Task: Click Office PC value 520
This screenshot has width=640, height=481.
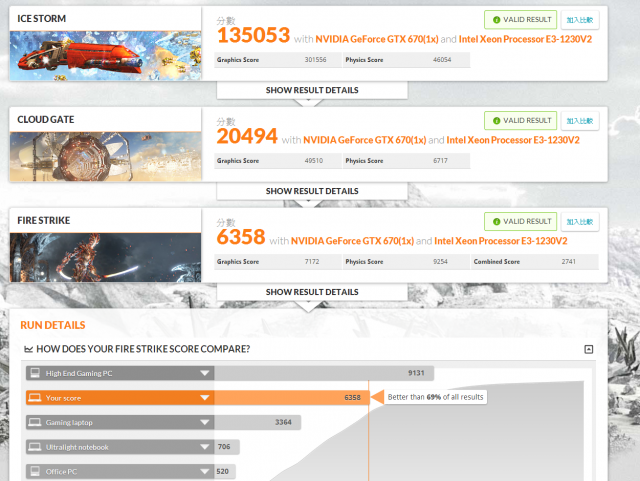Action: pos(222,471)
